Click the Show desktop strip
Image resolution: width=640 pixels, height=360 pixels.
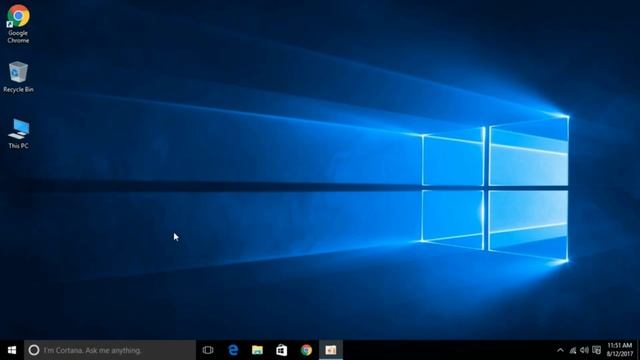638,350
